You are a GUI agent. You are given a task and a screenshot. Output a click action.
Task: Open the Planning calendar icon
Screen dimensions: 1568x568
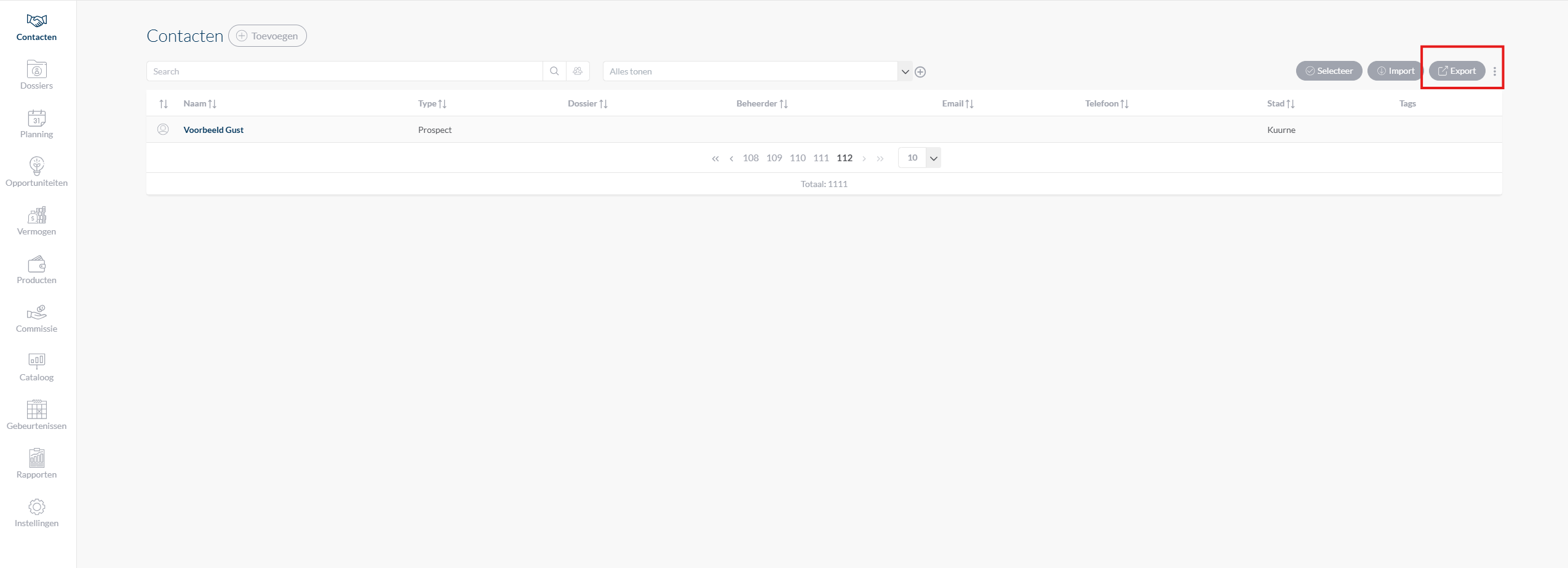click(x=36, y=118)
